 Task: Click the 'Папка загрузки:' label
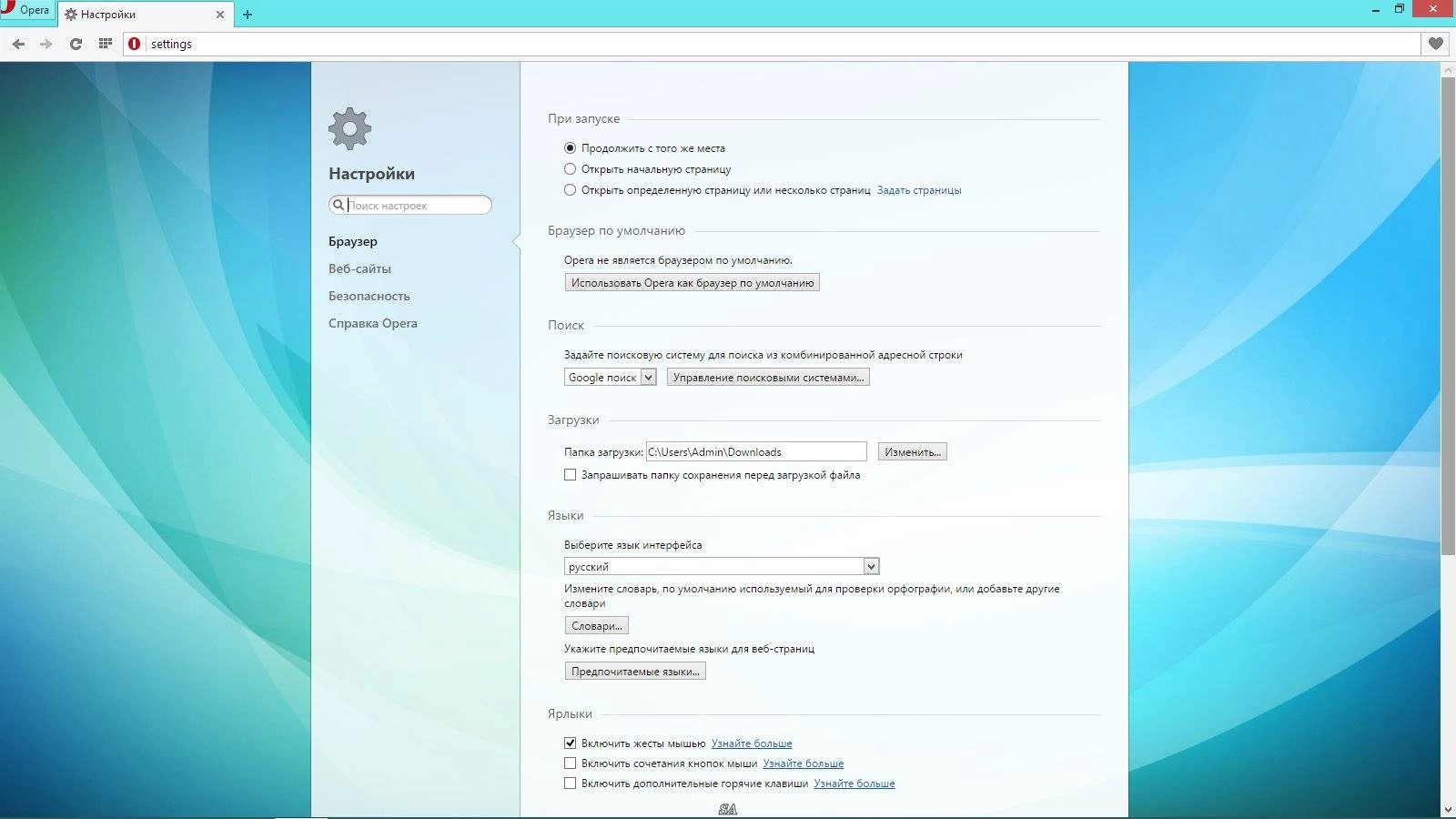pos(603,452)
